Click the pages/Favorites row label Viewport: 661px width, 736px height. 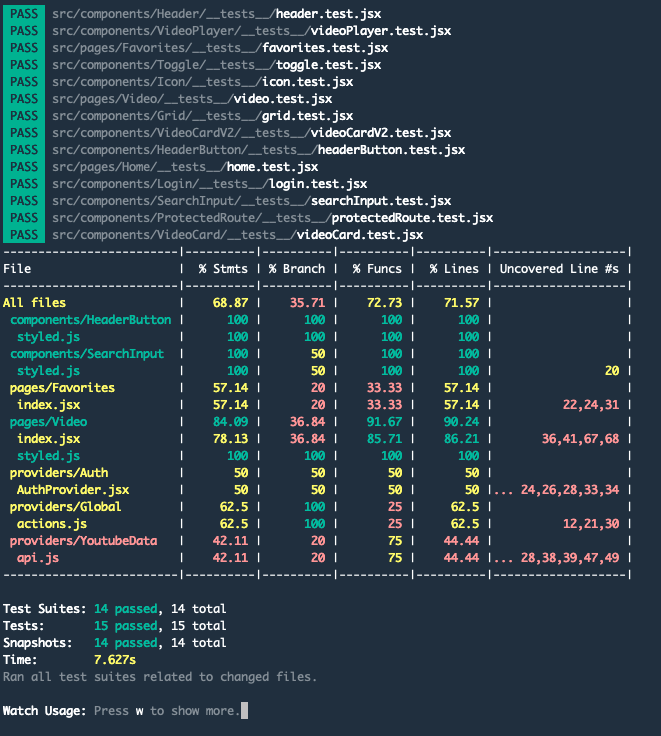click(62, 388)
